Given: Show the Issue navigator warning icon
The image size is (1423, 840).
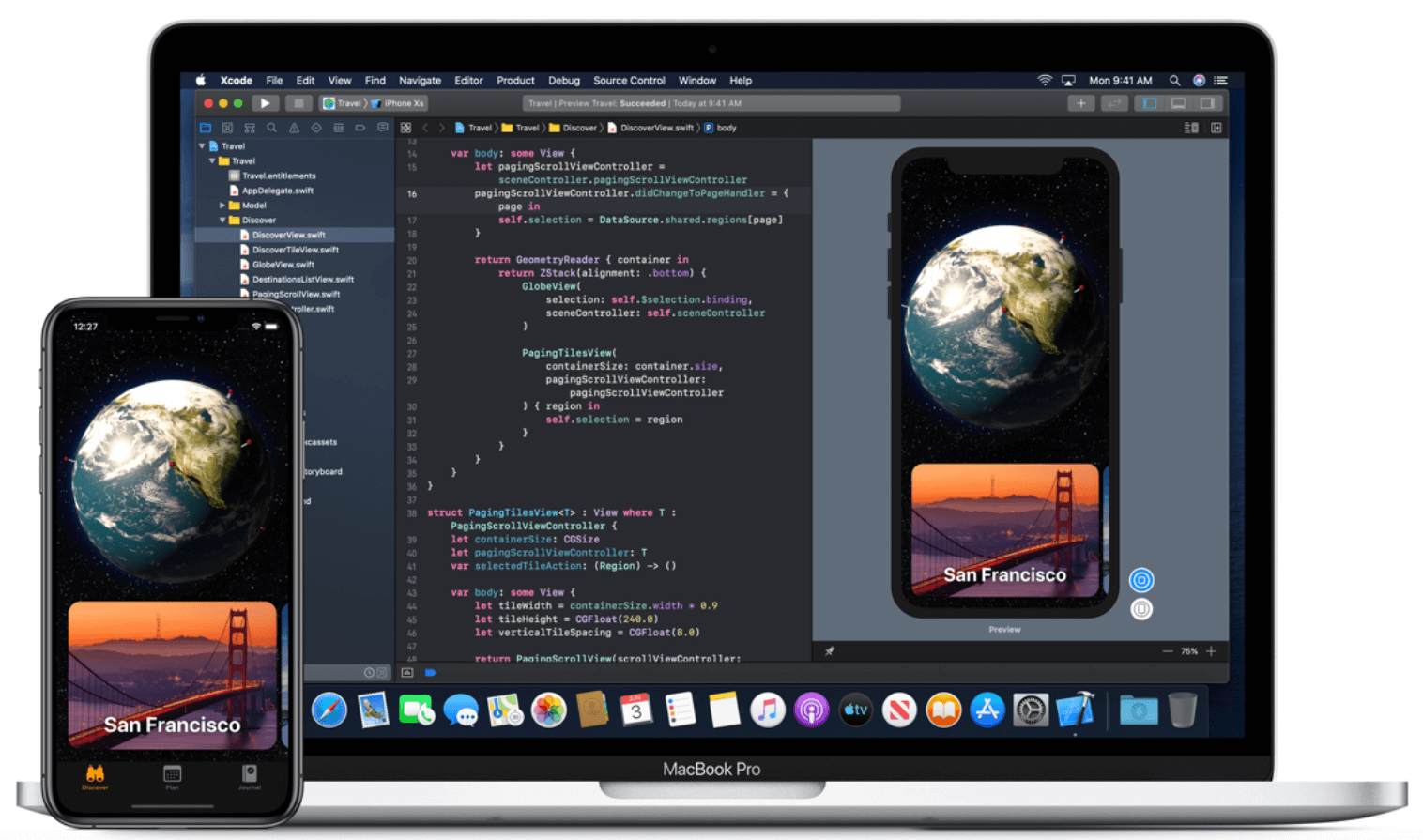Looking at the screenshot, I should click(x=294, y=128).
